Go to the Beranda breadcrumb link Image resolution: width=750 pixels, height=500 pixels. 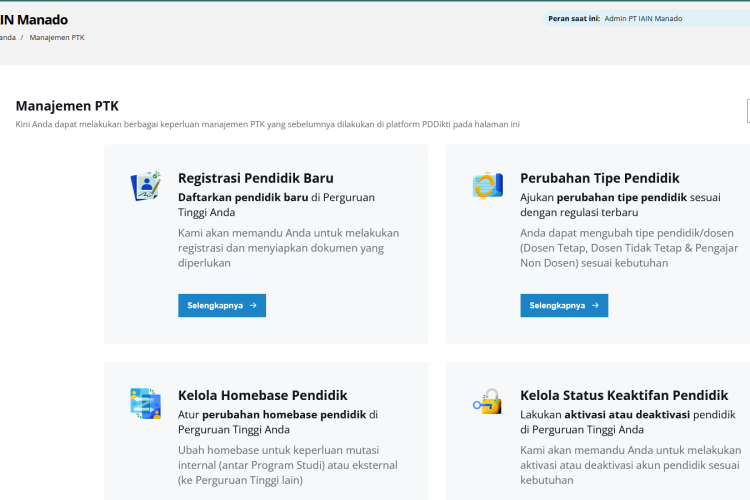pyautogui.click(x=7, y=37)
